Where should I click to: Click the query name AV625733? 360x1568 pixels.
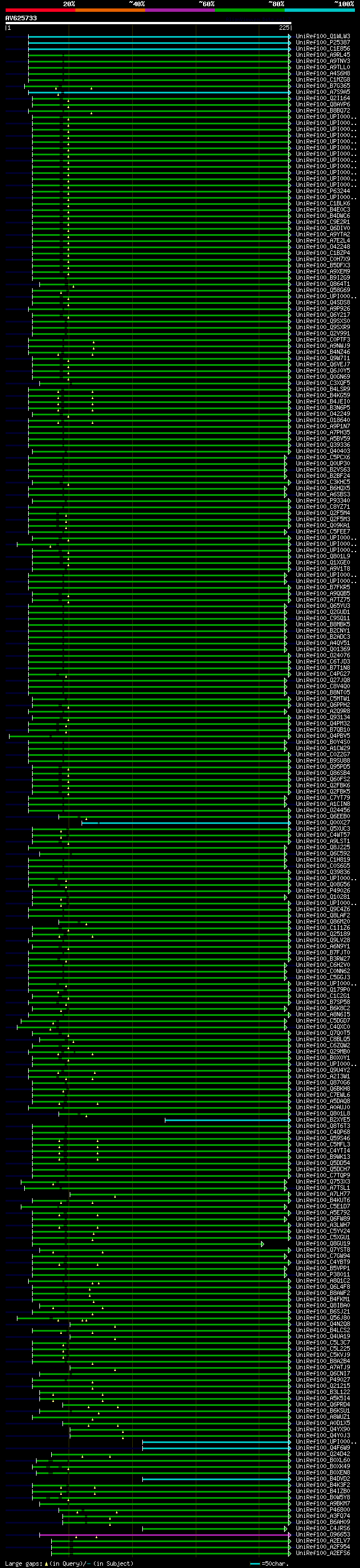[21, 18]
